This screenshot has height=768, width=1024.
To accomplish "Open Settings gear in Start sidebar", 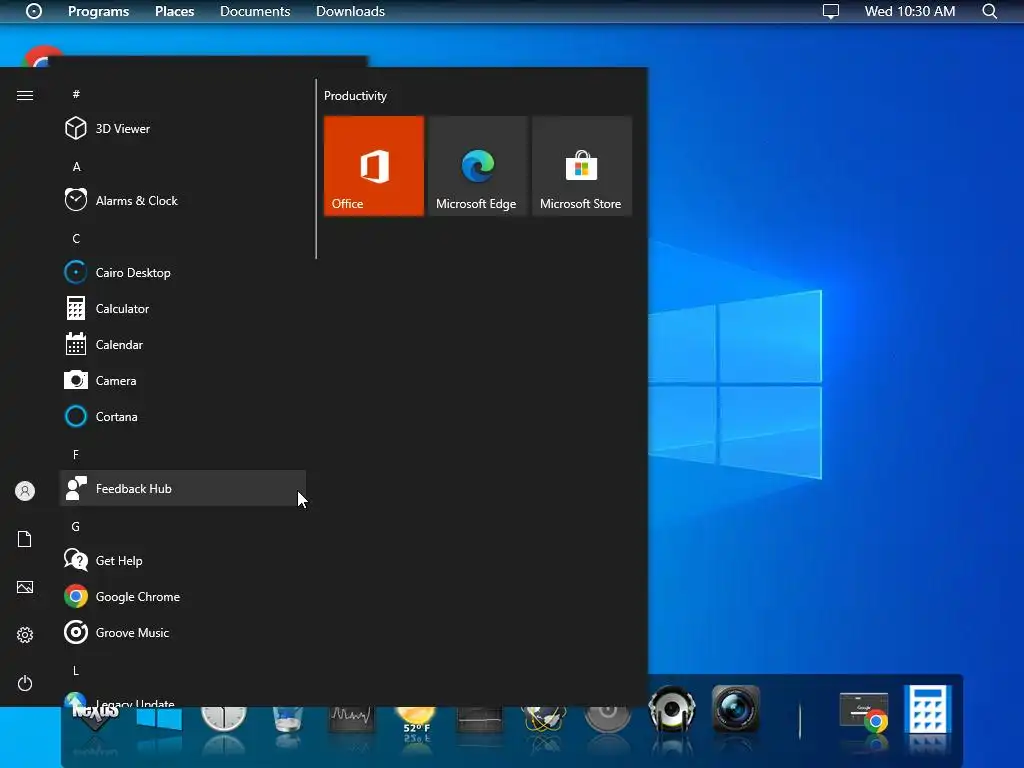I will pos(25,635).
